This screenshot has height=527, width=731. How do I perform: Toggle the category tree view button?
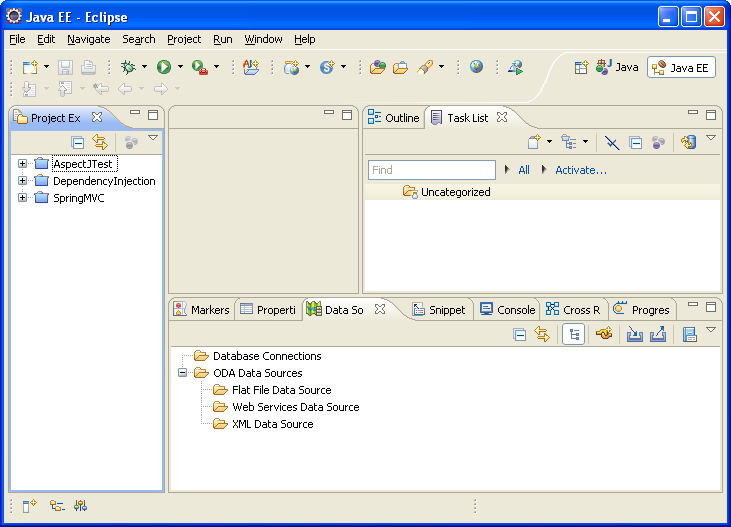[574, 335]
